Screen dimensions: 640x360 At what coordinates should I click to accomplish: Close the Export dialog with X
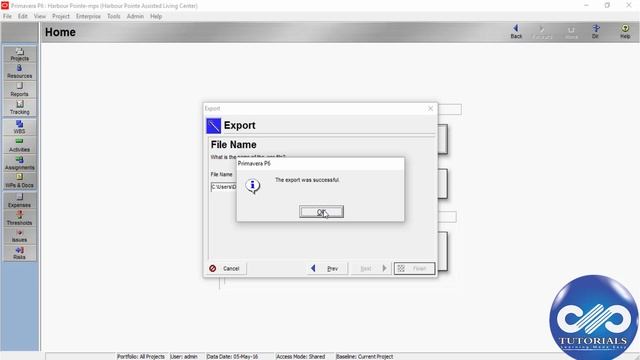click(x=430, y=109)
